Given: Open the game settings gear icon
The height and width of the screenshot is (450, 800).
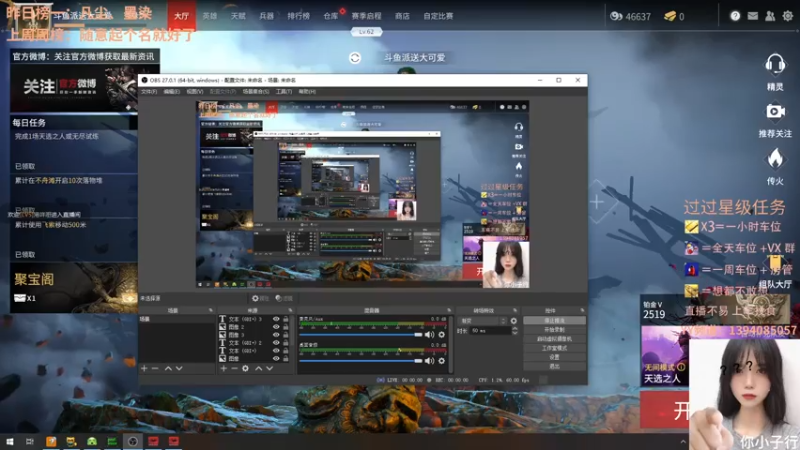Looking at the screenshot, I should [x=788, y=16].
